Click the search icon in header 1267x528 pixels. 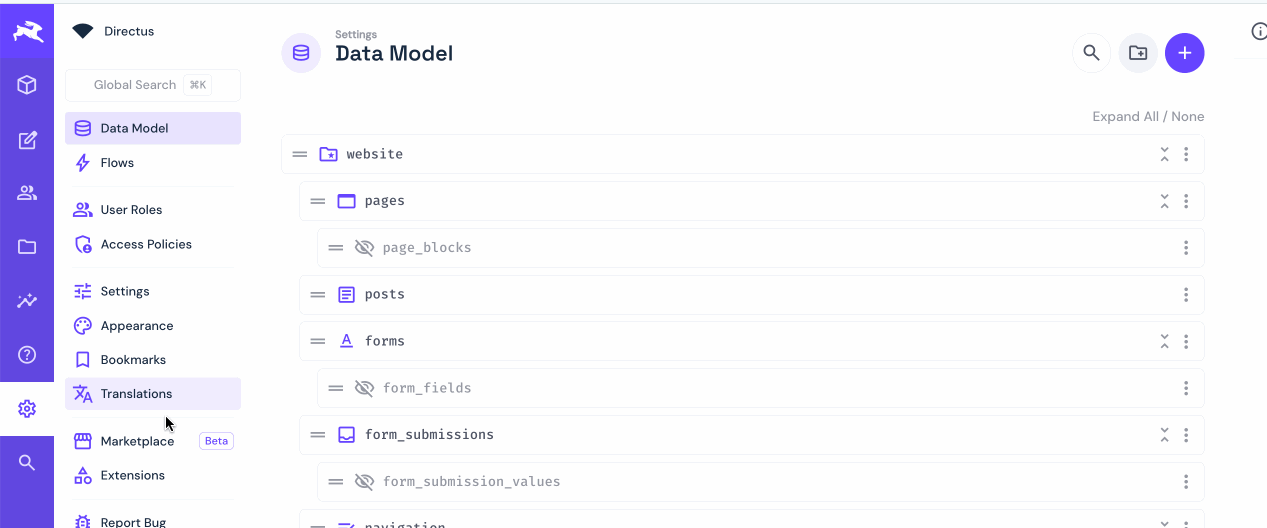click(1091, 53)
